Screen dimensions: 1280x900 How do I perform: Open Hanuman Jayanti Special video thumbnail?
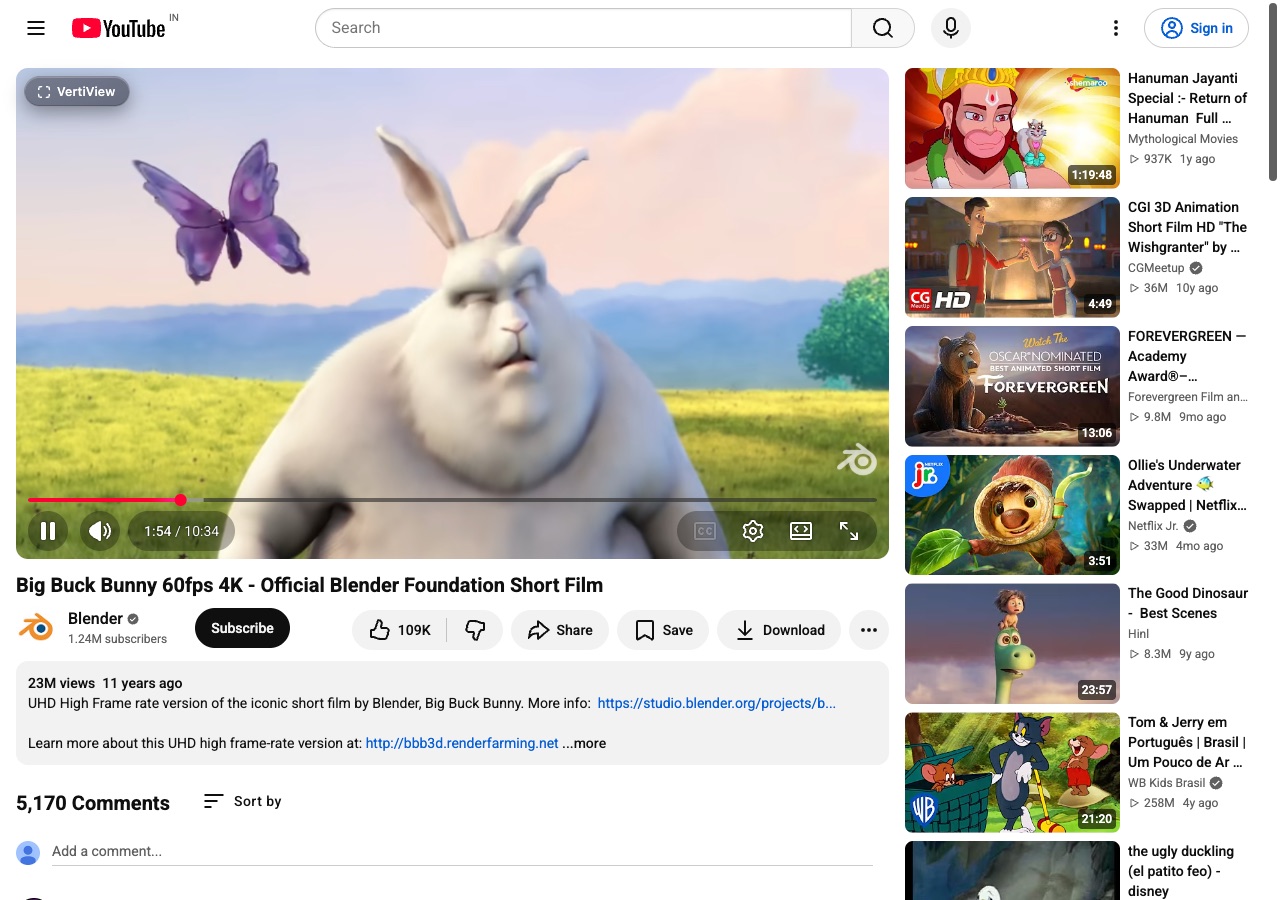coord(1012,128)
